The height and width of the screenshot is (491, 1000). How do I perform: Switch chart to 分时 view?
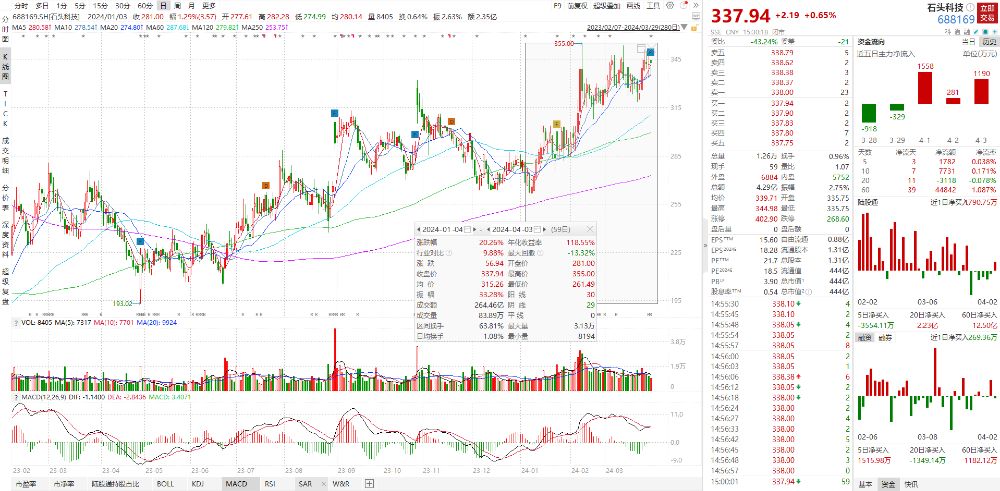(21, 5)
